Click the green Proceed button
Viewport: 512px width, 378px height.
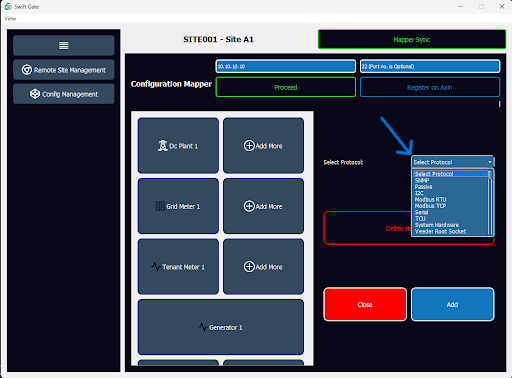point(286,87)
